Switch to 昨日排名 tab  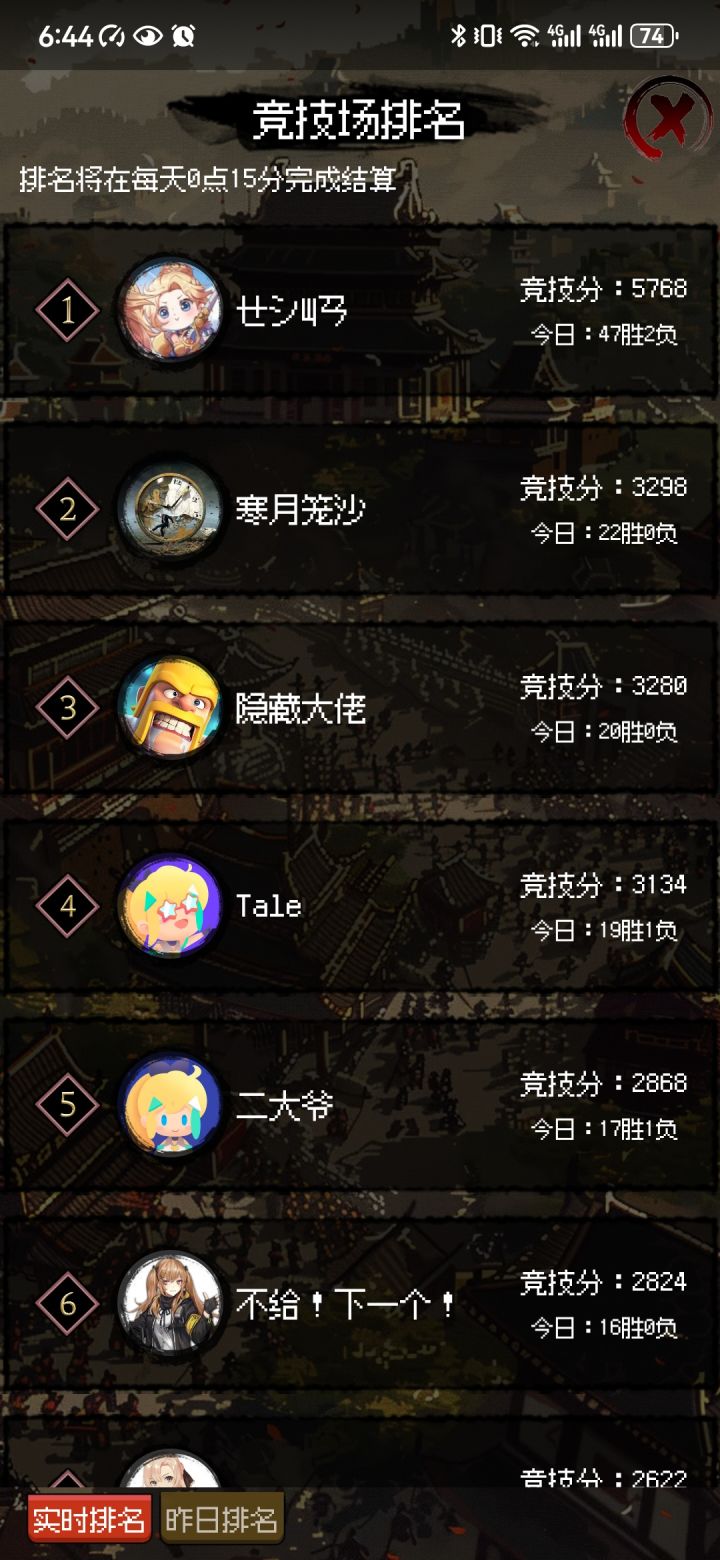(x=222, y=1520)
